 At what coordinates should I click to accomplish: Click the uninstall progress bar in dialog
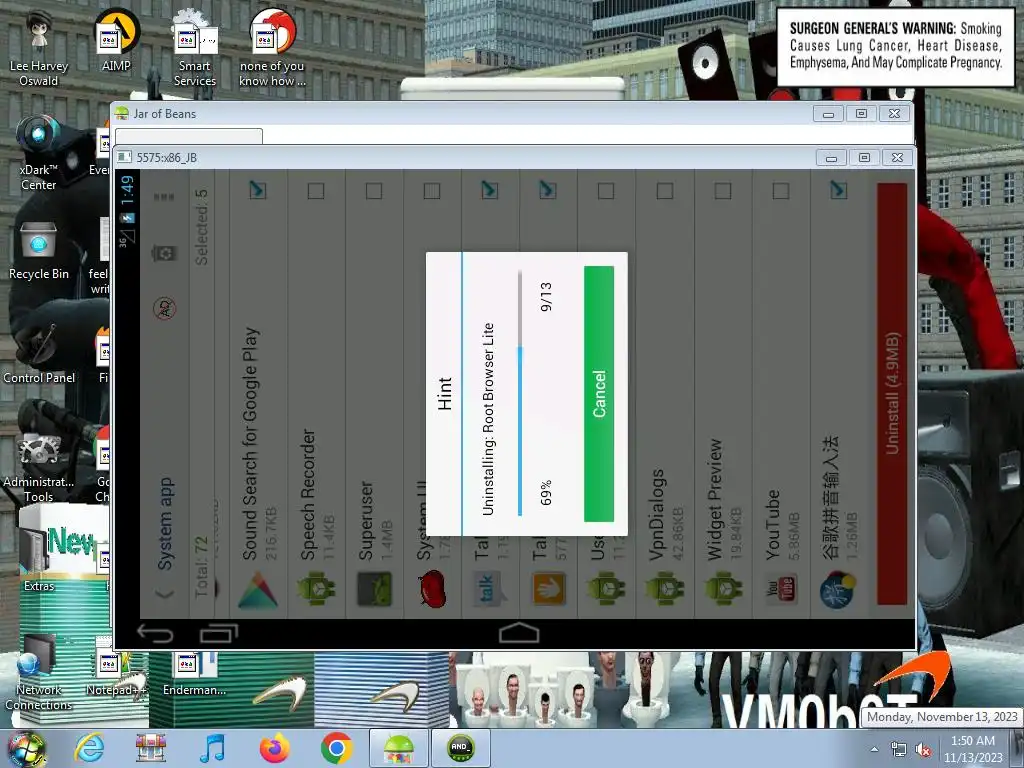click(520, 394)
